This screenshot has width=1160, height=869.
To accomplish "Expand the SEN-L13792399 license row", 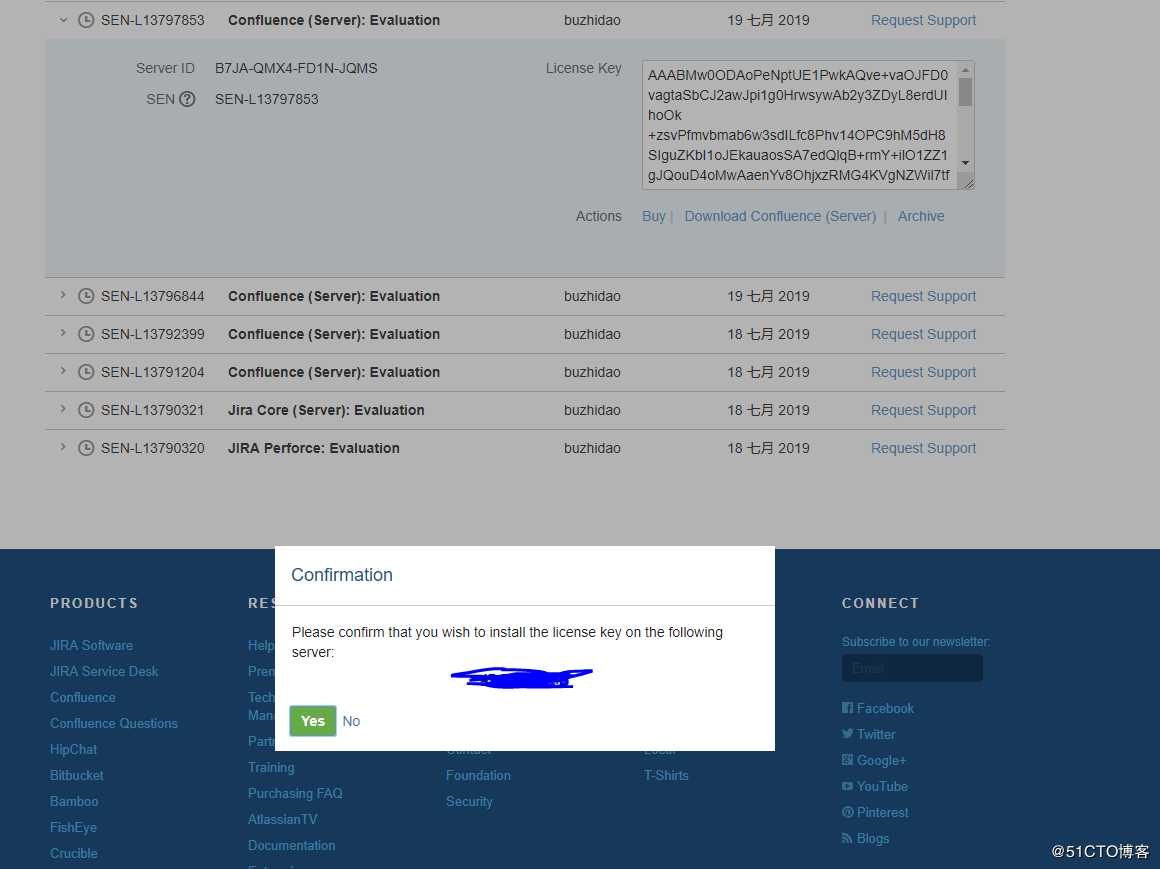I will point(63,334).
